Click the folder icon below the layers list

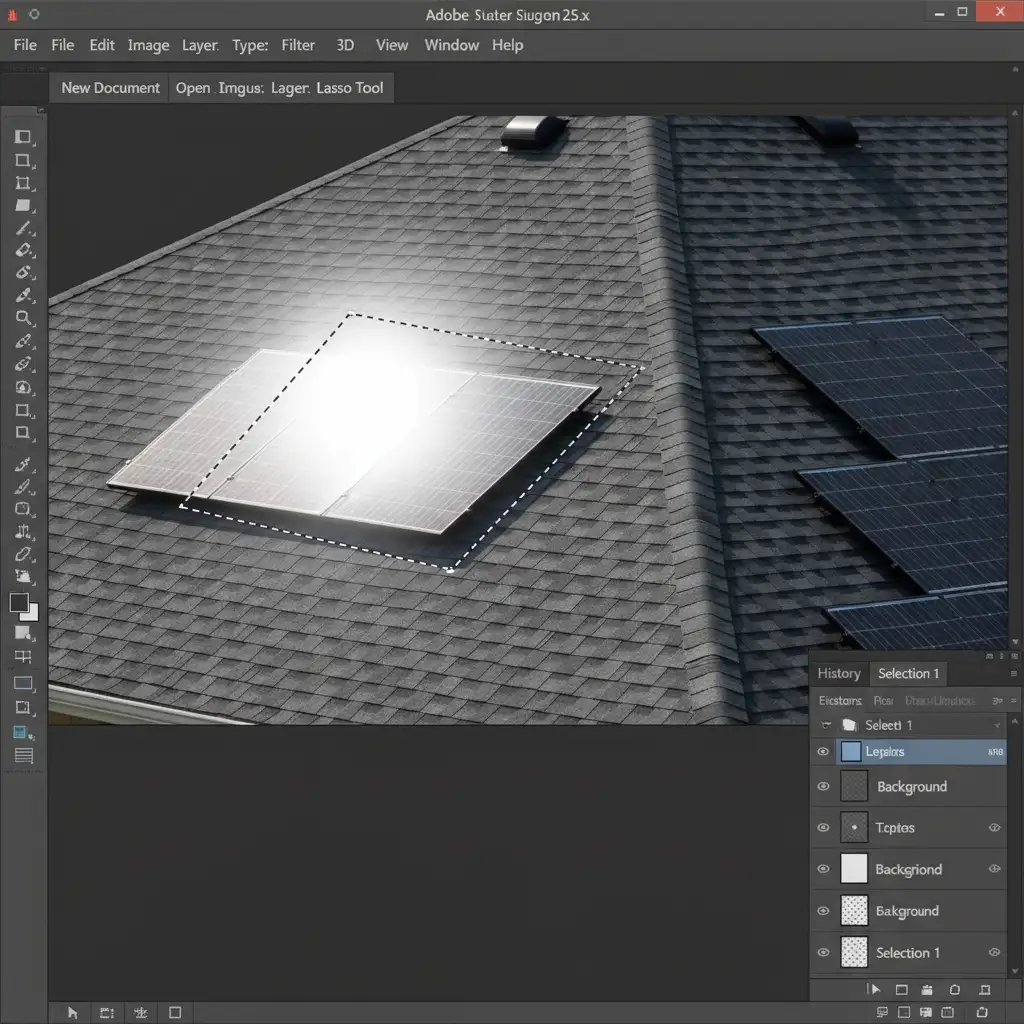tap(928, 990)
